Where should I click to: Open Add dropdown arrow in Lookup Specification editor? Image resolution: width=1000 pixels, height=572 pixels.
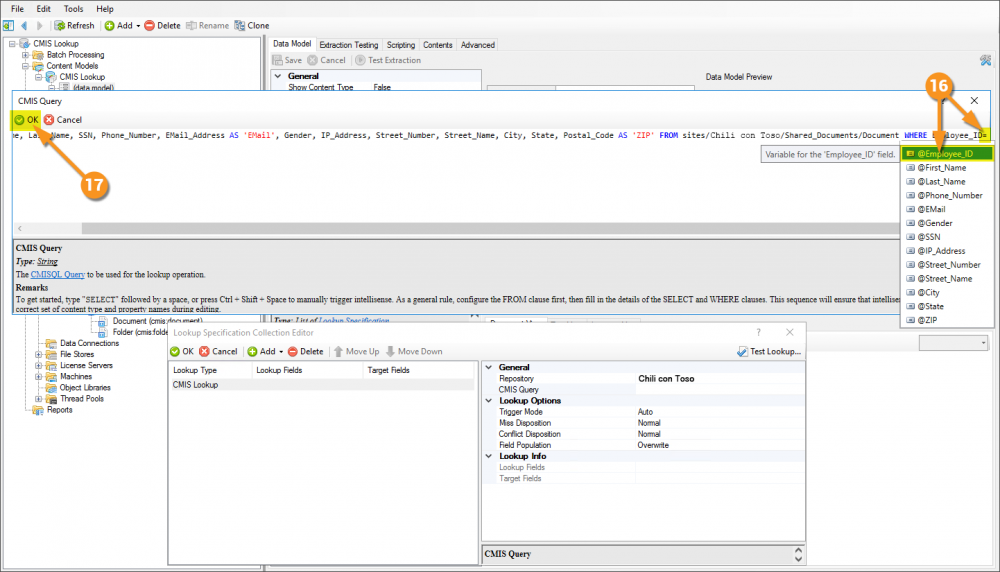coord(281,352)
